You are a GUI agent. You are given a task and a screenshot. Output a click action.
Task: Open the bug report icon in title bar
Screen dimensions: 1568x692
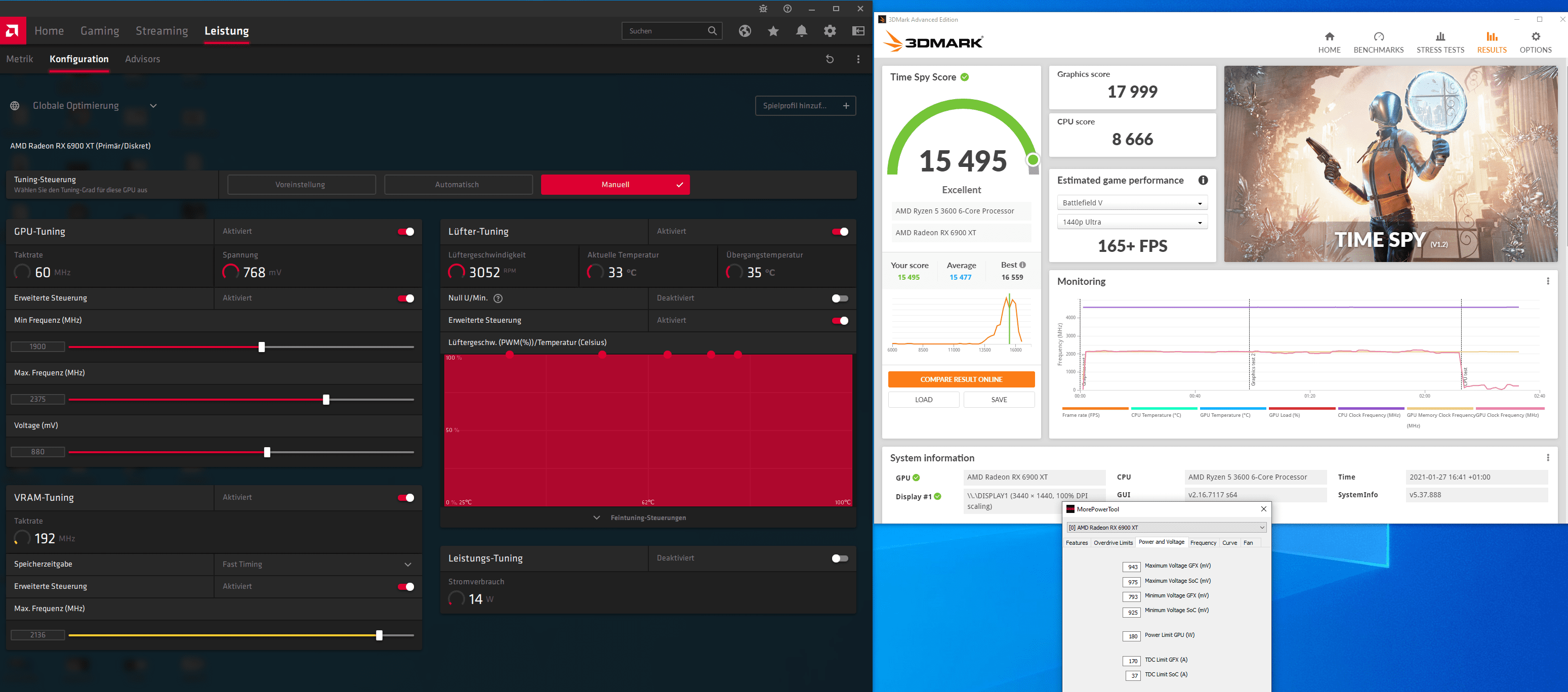(763, 9)
